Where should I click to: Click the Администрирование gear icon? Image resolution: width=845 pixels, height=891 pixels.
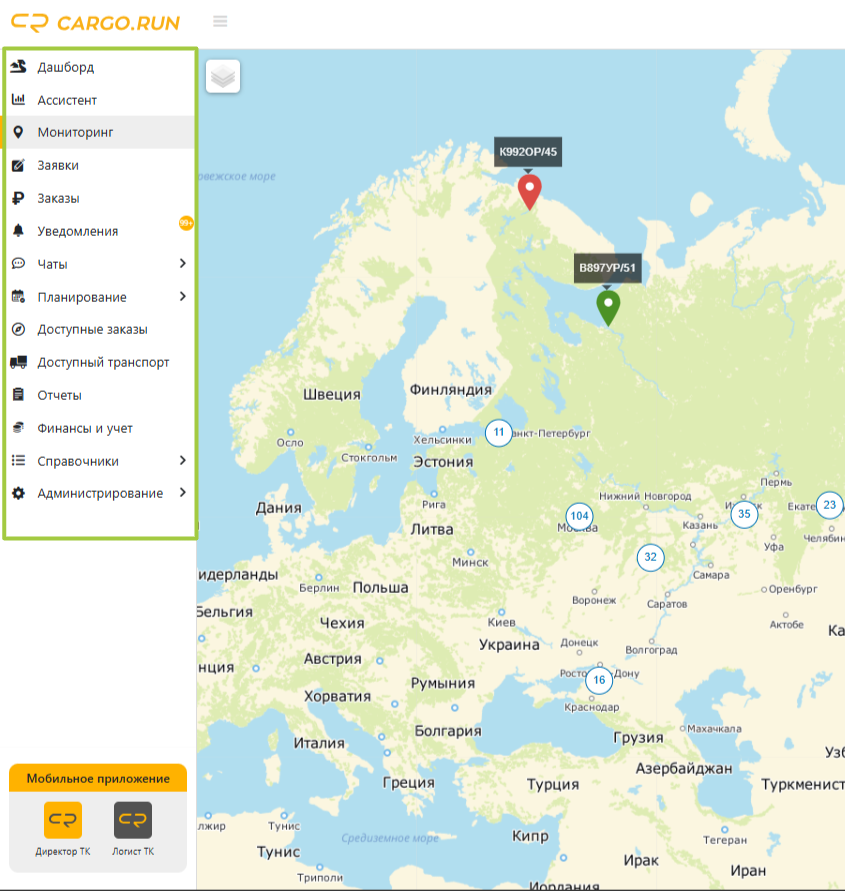pyautogui.click(x=18, y=493)
